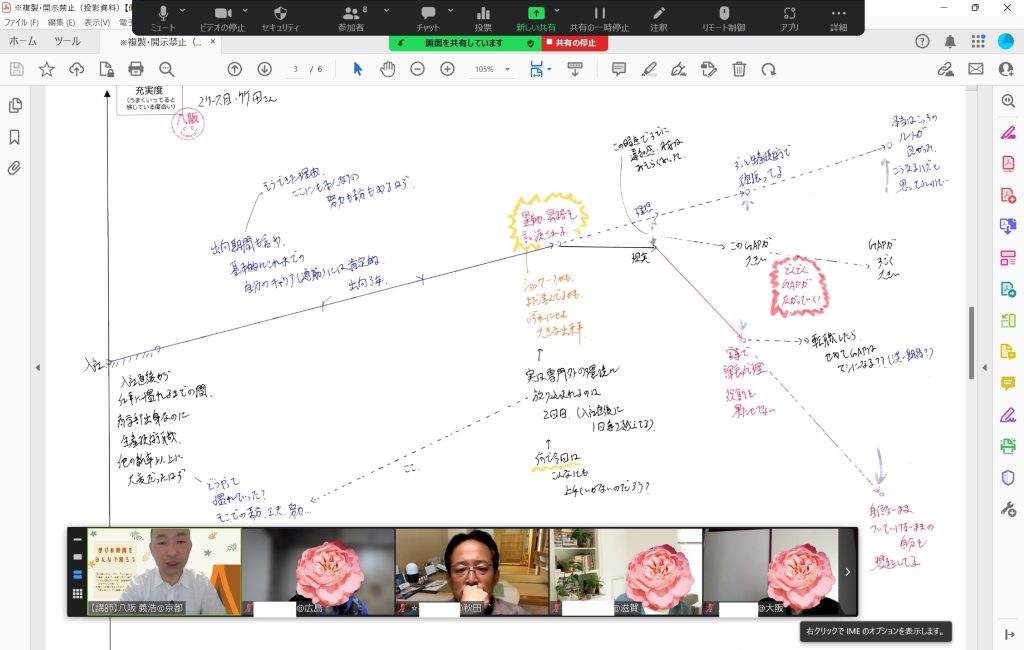The image size is (1024, 650).
Task: Pause the screen share
Action: coord(599,16)
